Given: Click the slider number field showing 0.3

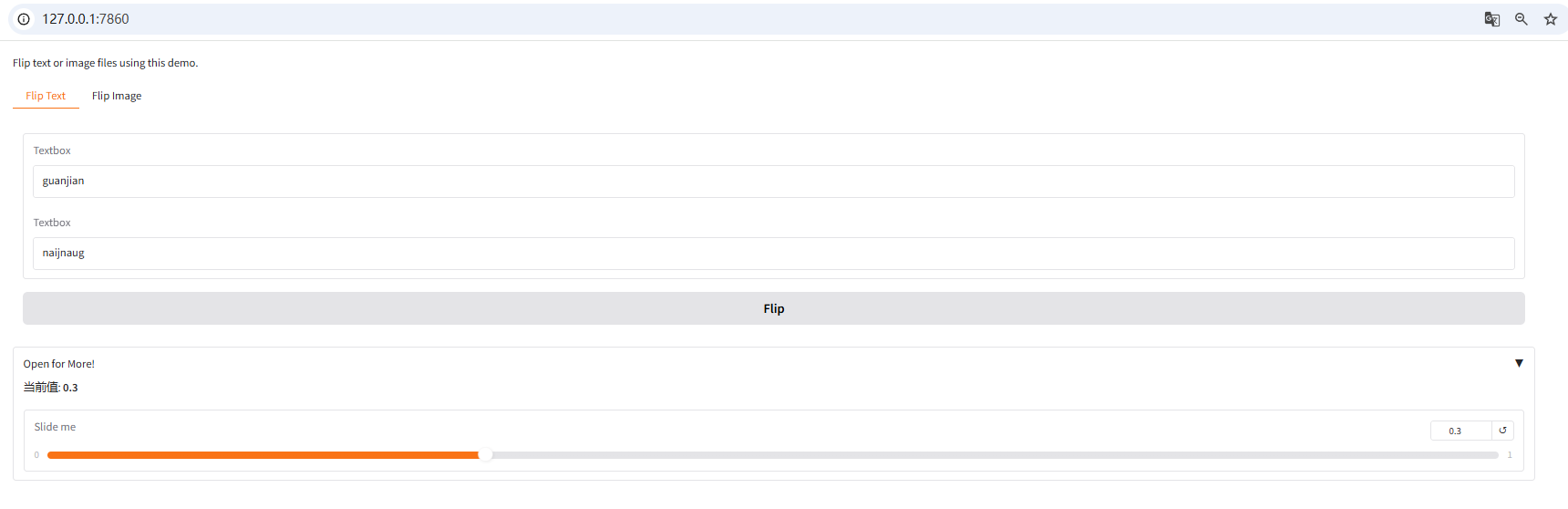Looking at the screenshot, I should 1461,431.
